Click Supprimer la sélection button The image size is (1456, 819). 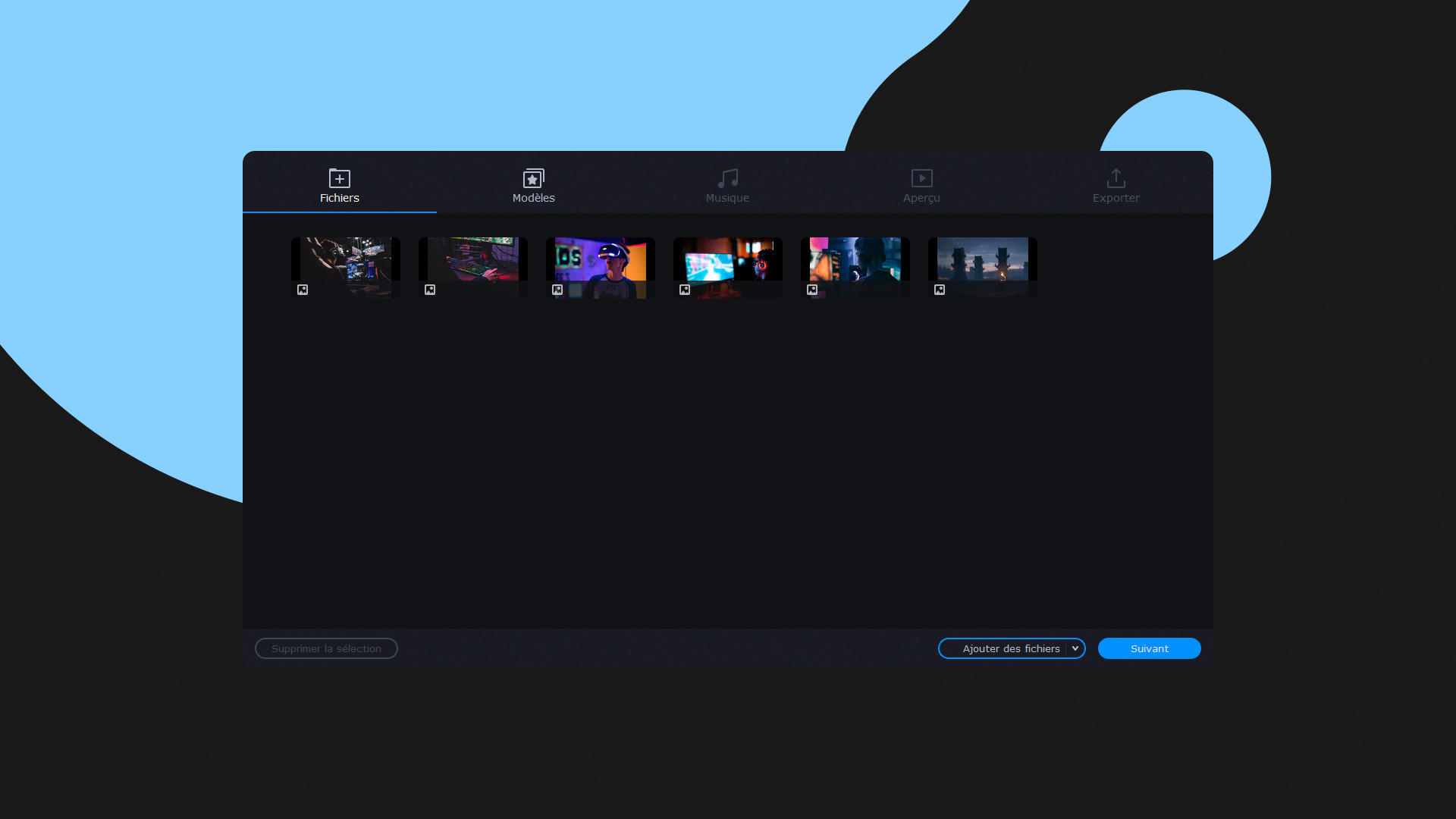(326, 648)
